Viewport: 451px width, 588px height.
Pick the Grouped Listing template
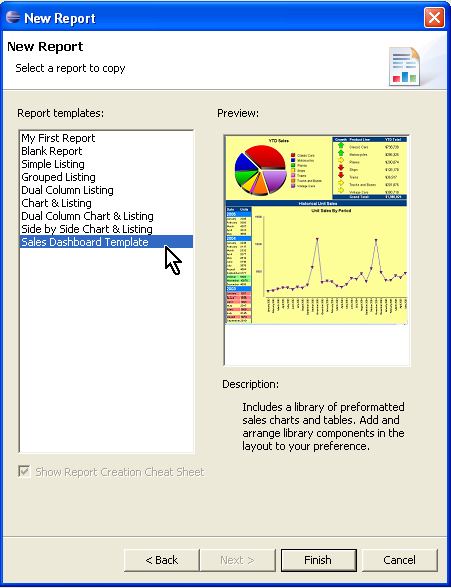pyautogui.click(x=58, y=177)
